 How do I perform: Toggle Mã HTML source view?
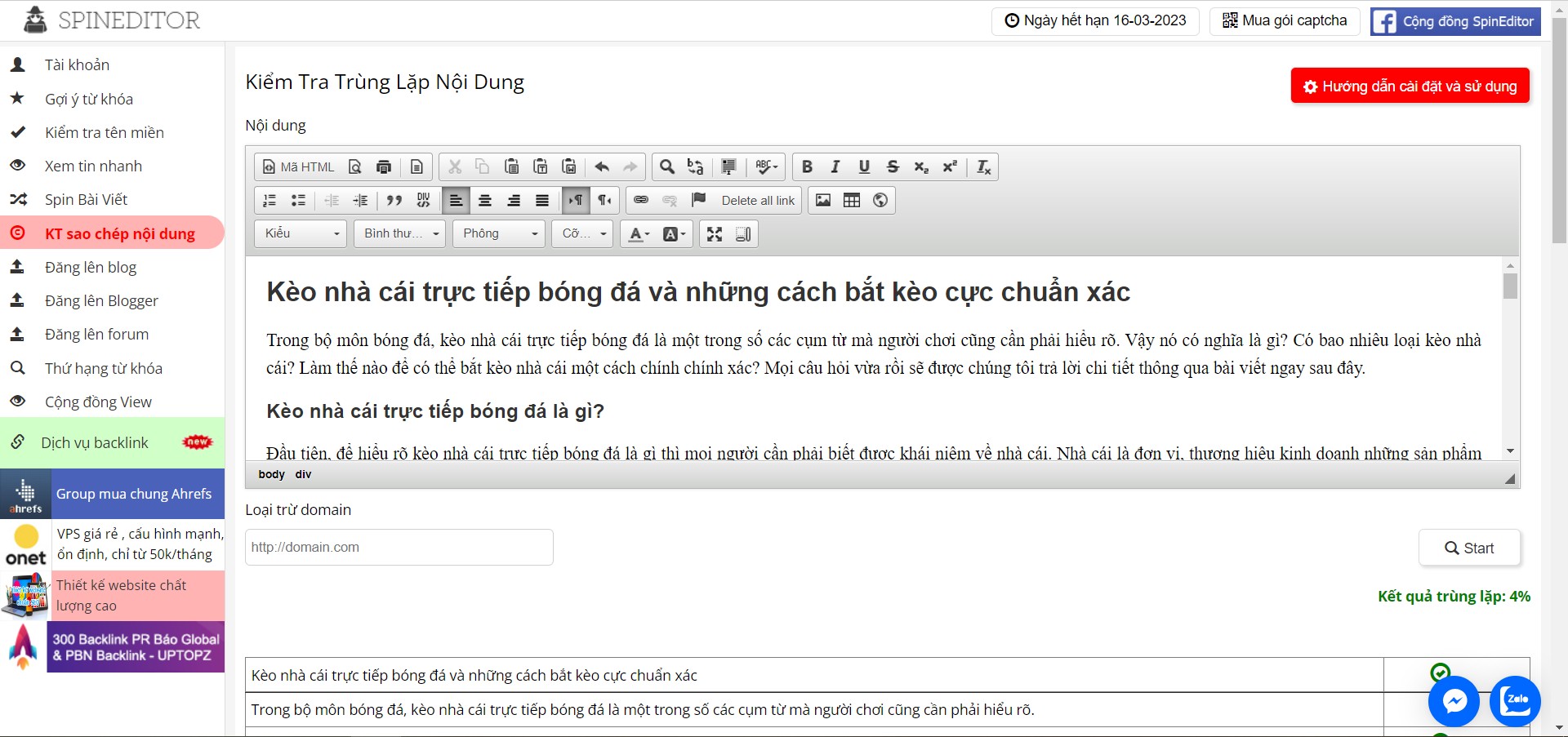[x=298, y=166]
